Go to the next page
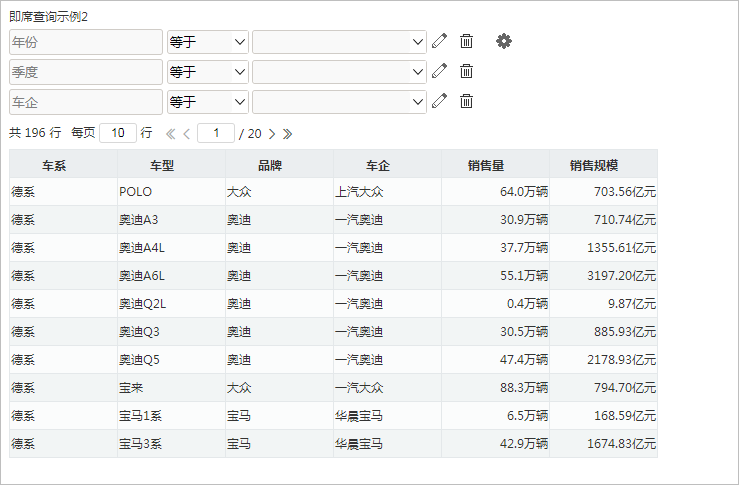This screenshot has width=739, height=485. pyautogui.click(x=272, y=134)
